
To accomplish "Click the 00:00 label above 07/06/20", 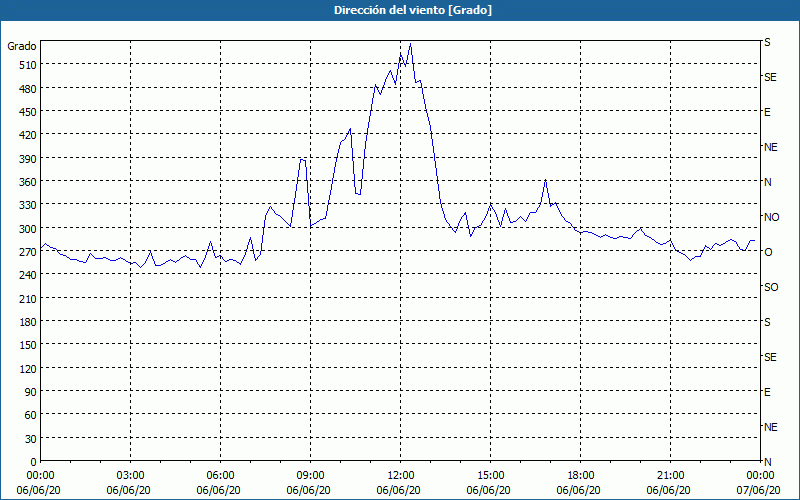I will [x=761, y=476].
